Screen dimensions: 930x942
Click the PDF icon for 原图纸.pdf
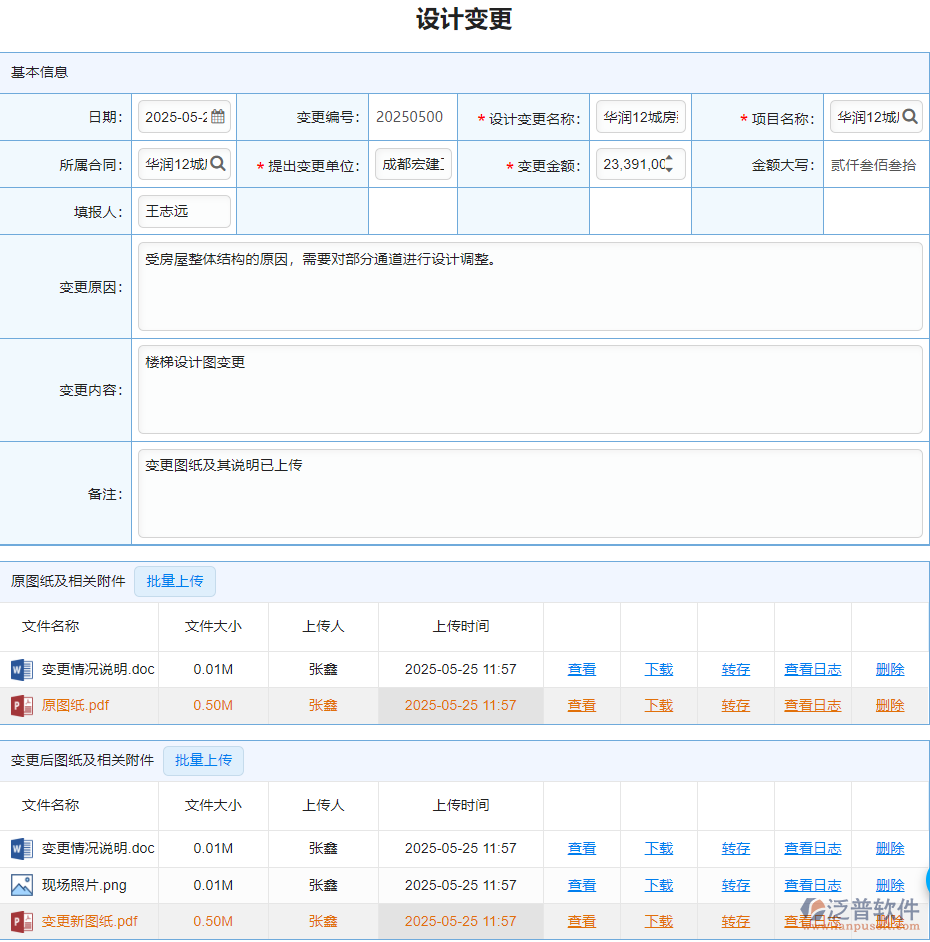(21, 705)
